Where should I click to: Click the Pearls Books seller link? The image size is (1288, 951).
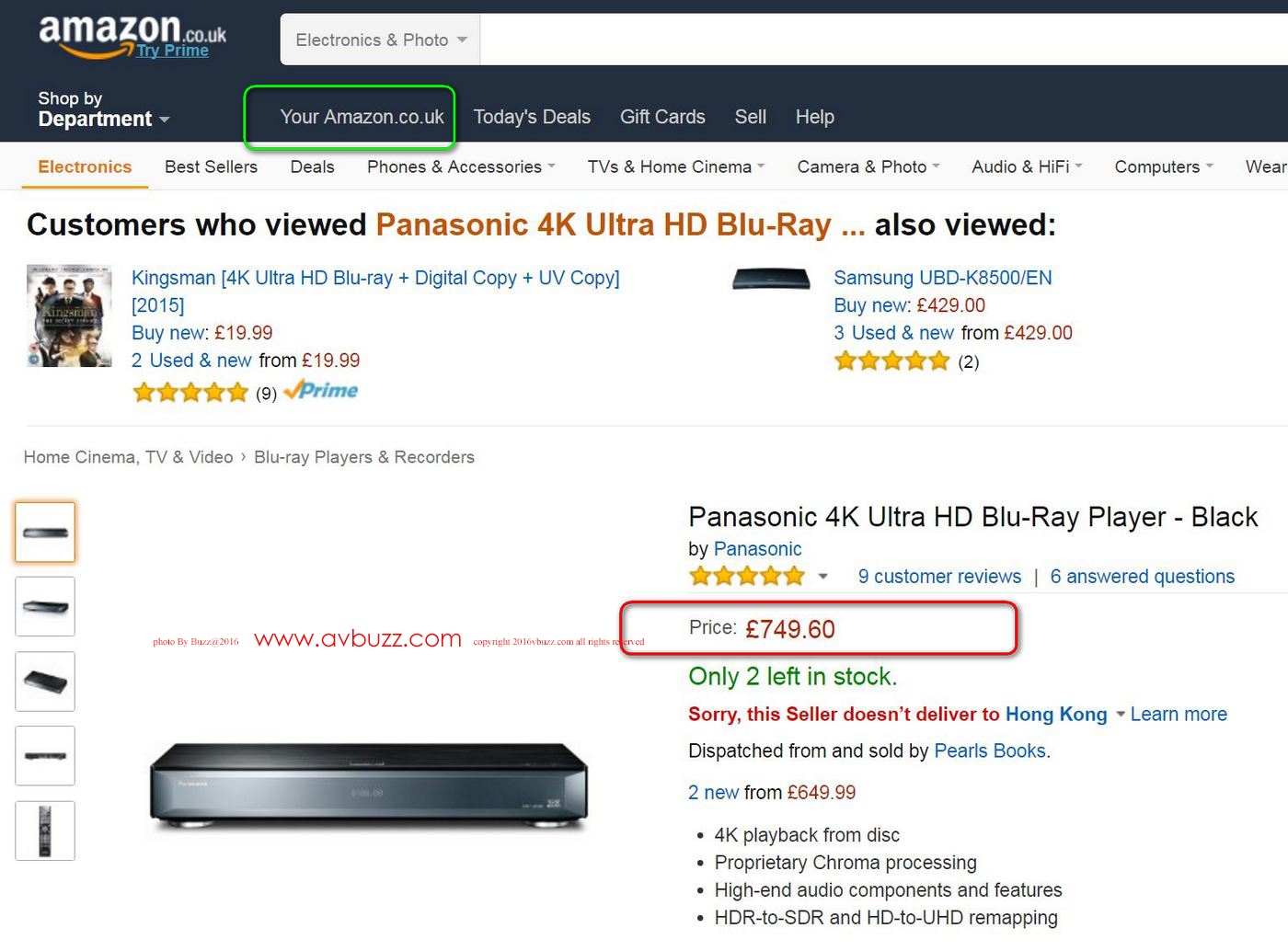pos(990,750)
